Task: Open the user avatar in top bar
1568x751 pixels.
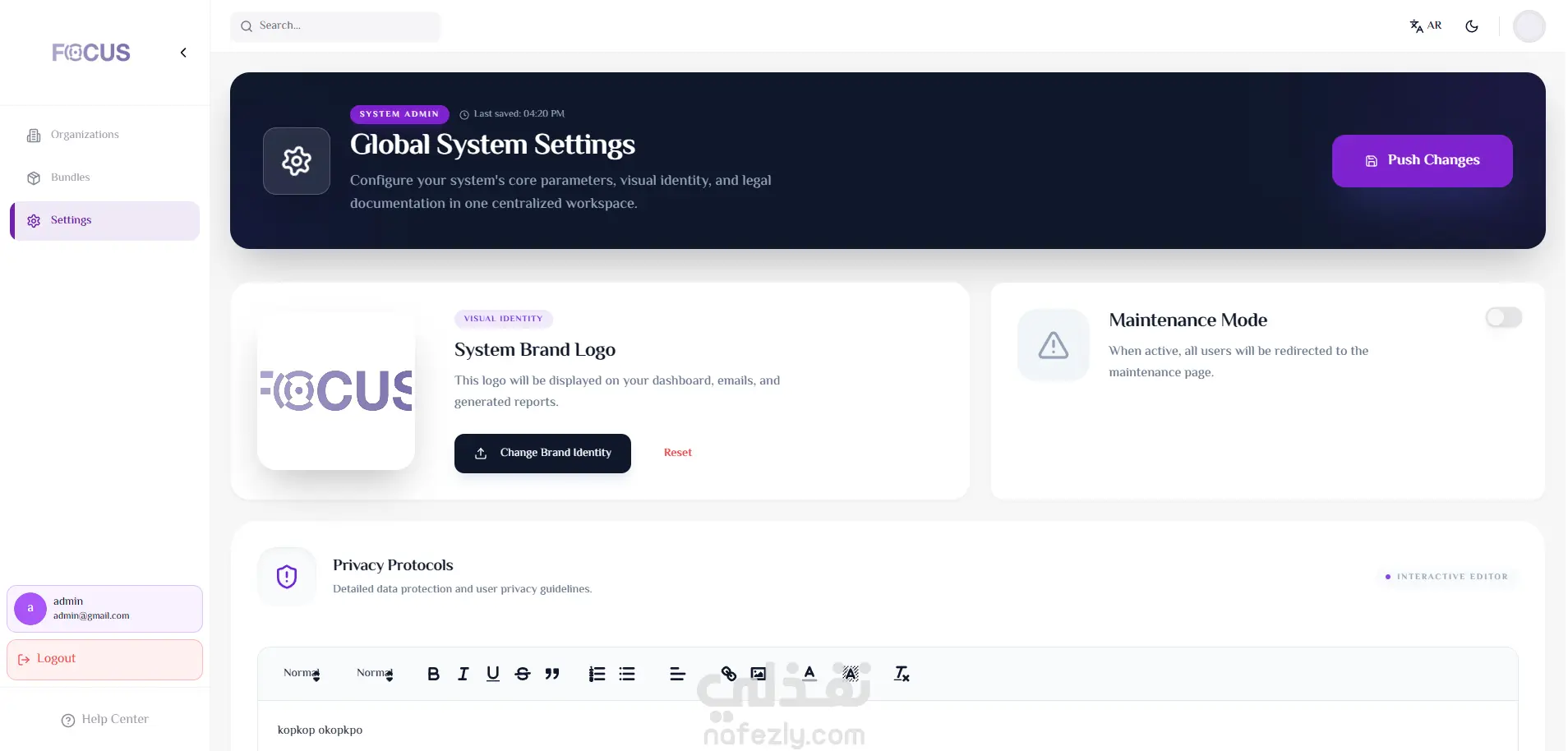Action: tap(1529, 26)
